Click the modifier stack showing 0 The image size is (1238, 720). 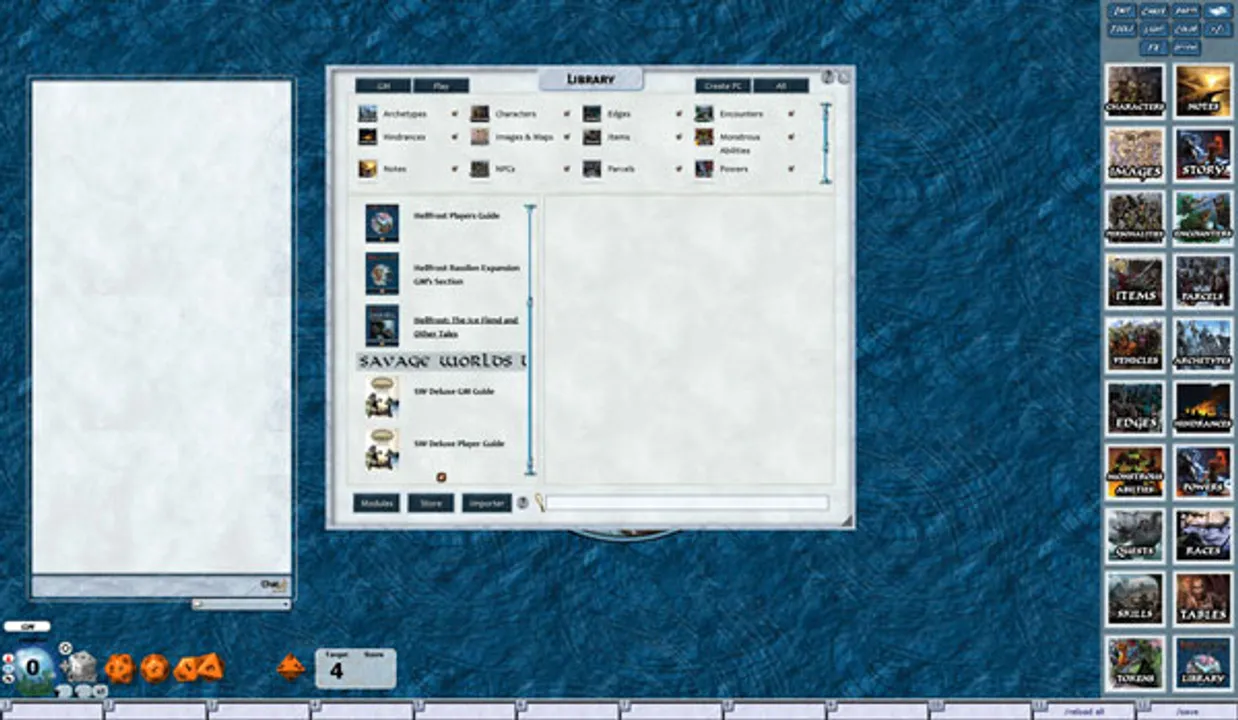pyautogui.click(x=33, y=667)
